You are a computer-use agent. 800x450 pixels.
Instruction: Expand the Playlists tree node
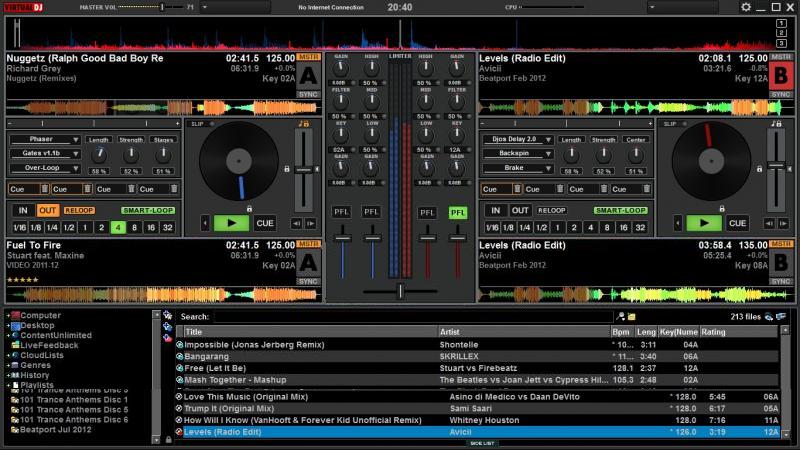[x=8, y=385]
